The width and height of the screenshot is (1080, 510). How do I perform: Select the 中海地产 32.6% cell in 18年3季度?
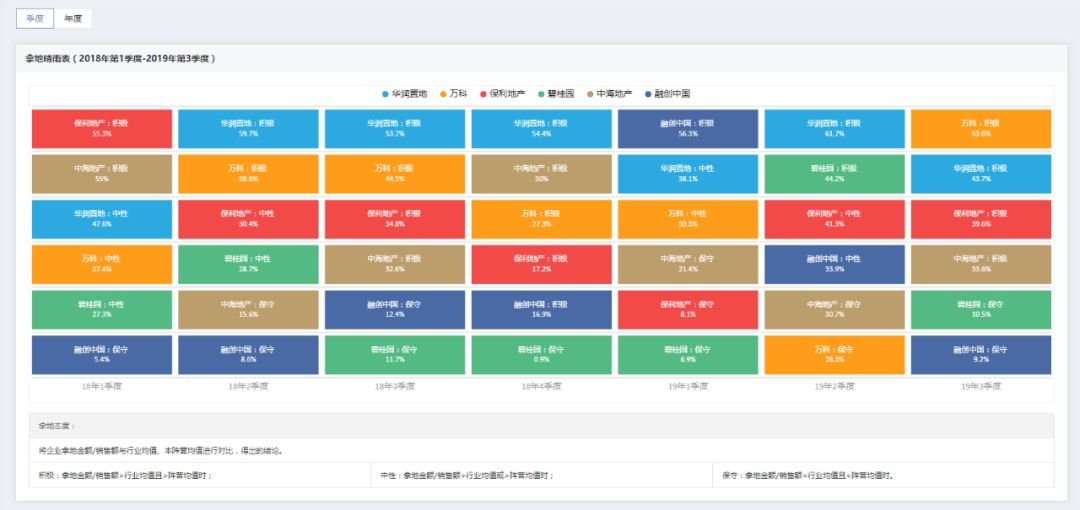395,265
